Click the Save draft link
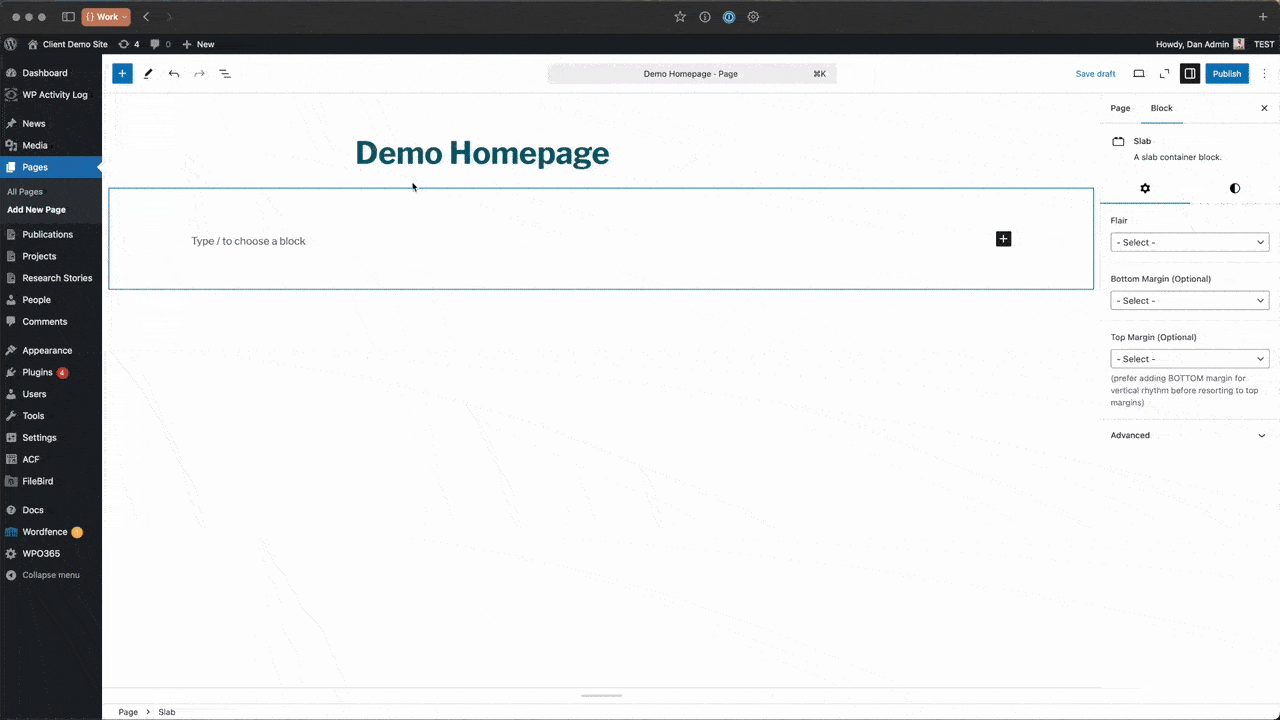Image resolution: width=1280 pixels, height=720 pixels. click(1095, 73)
